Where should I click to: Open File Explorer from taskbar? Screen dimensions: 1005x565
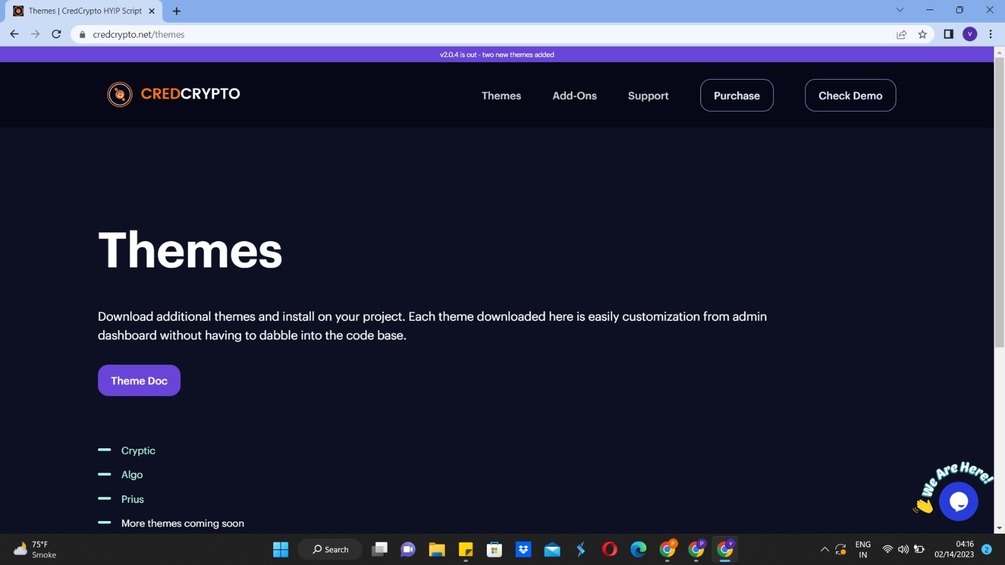pos(437,550)
